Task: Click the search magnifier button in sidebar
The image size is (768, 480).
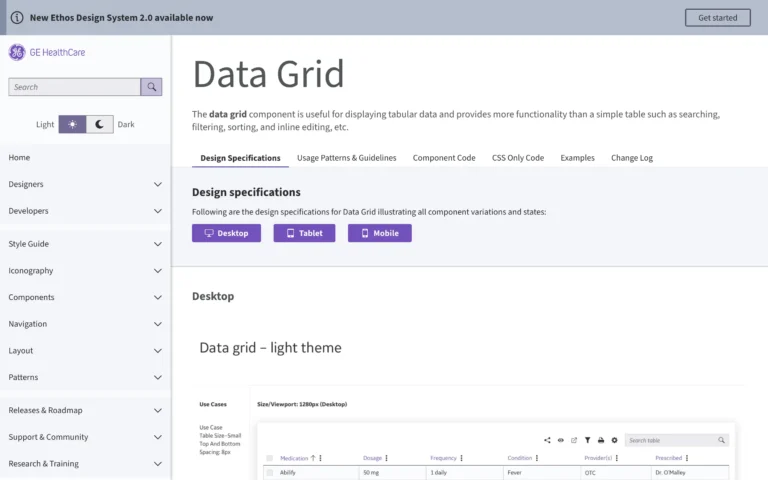Action: (151, 87)
